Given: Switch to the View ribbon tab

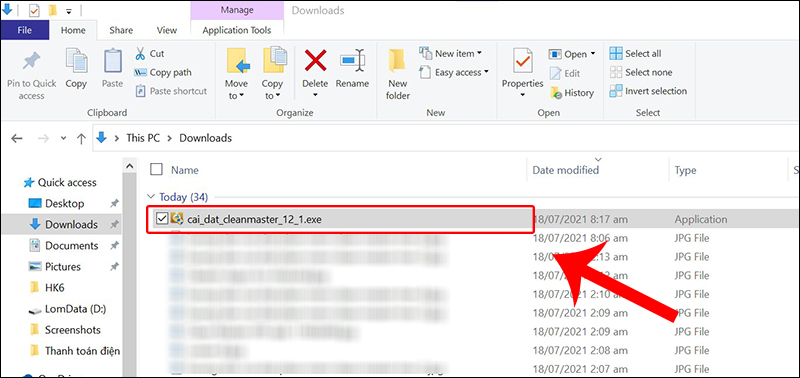Looking at the screenshot, I should click(166, 30).
